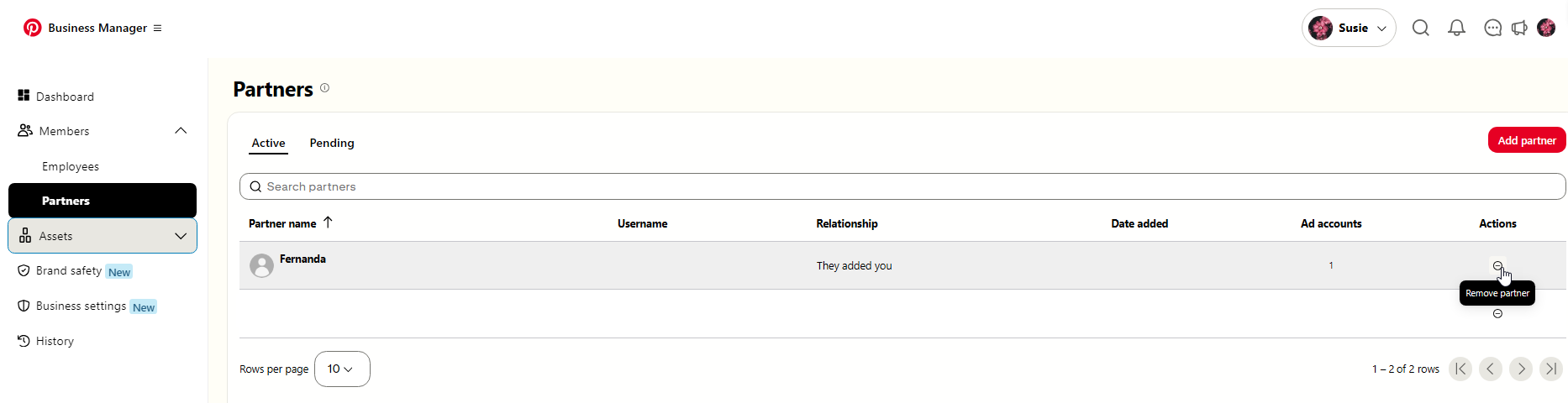Open the search icon in top bar
Screen dimensions: 1568x403
pyautogui.click(x=1420, y=28)
